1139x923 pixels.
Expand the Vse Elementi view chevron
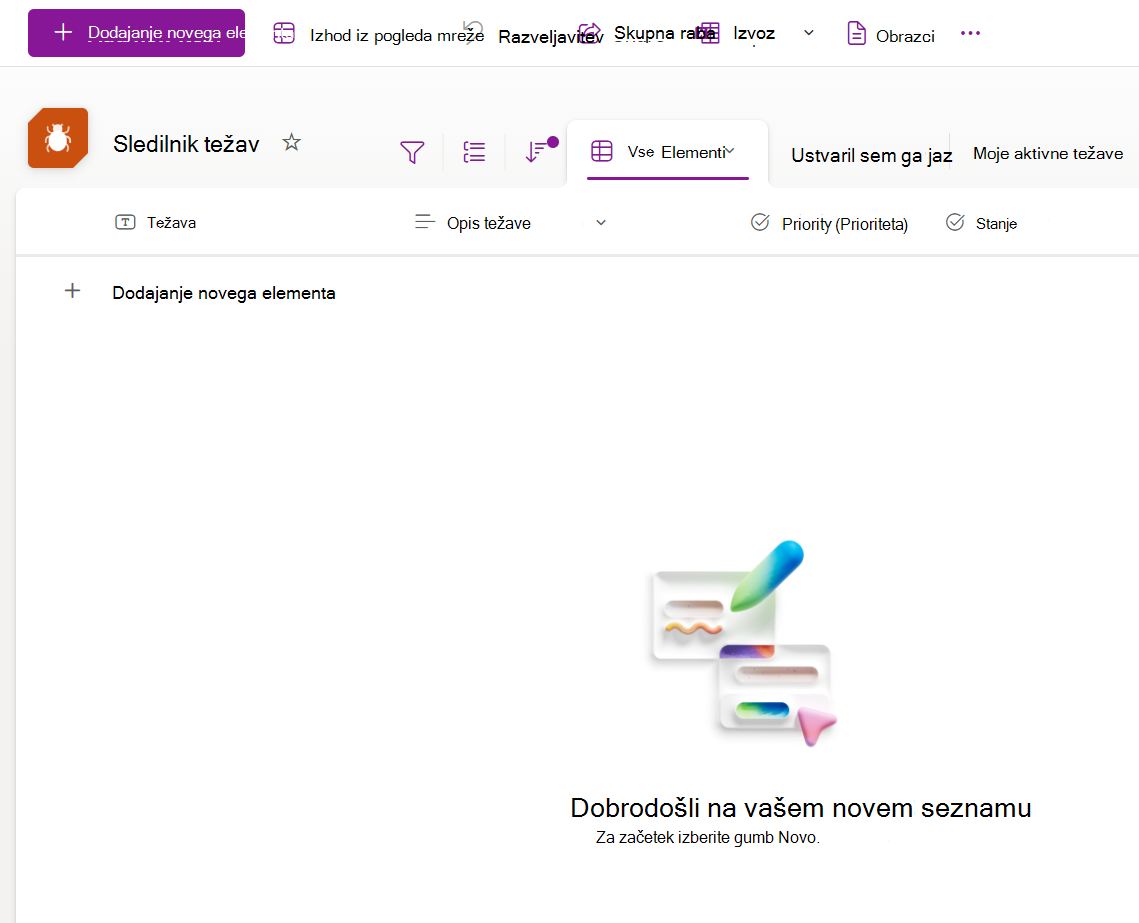click(730, 151)
